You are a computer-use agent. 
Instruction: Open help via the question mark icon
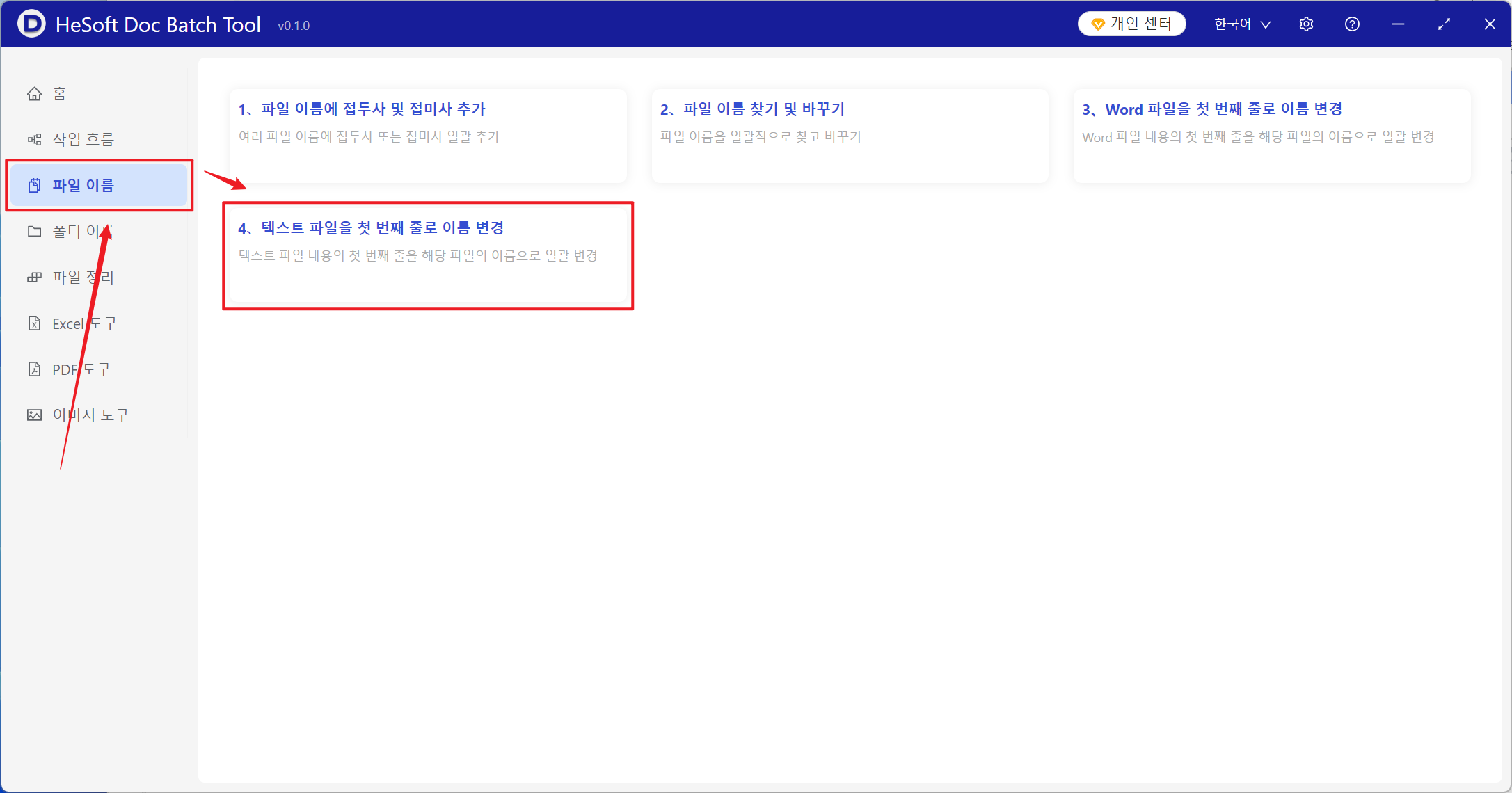point(1352,24)
